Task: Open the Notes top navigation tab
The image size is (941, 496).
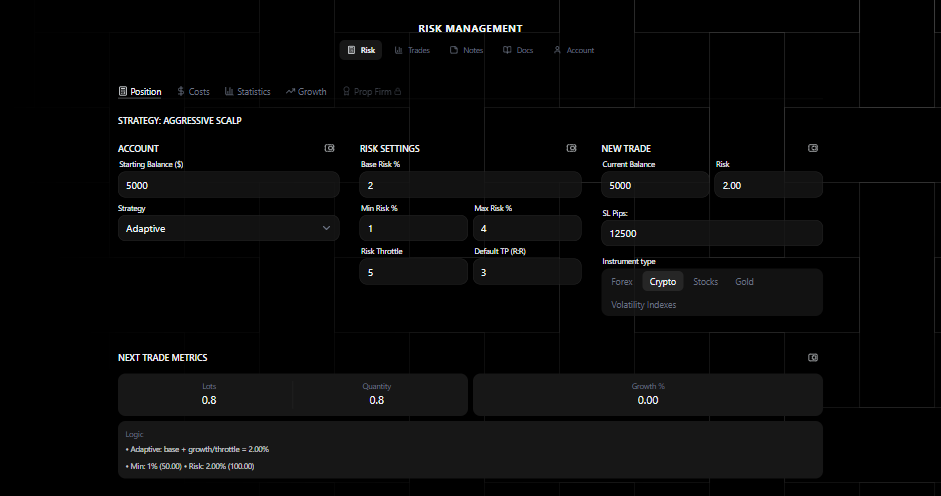Action: (x=466, y=50)
